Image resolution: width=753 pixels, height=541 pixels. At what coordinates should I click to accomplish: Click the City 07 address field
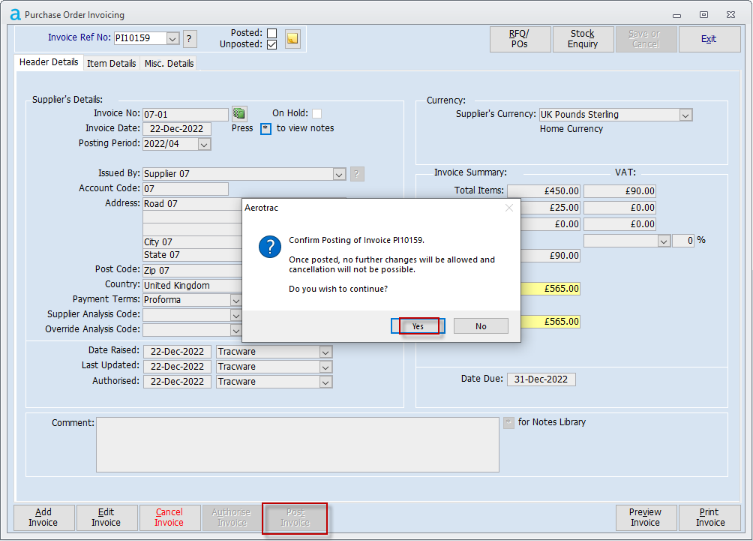coord(192,242)
